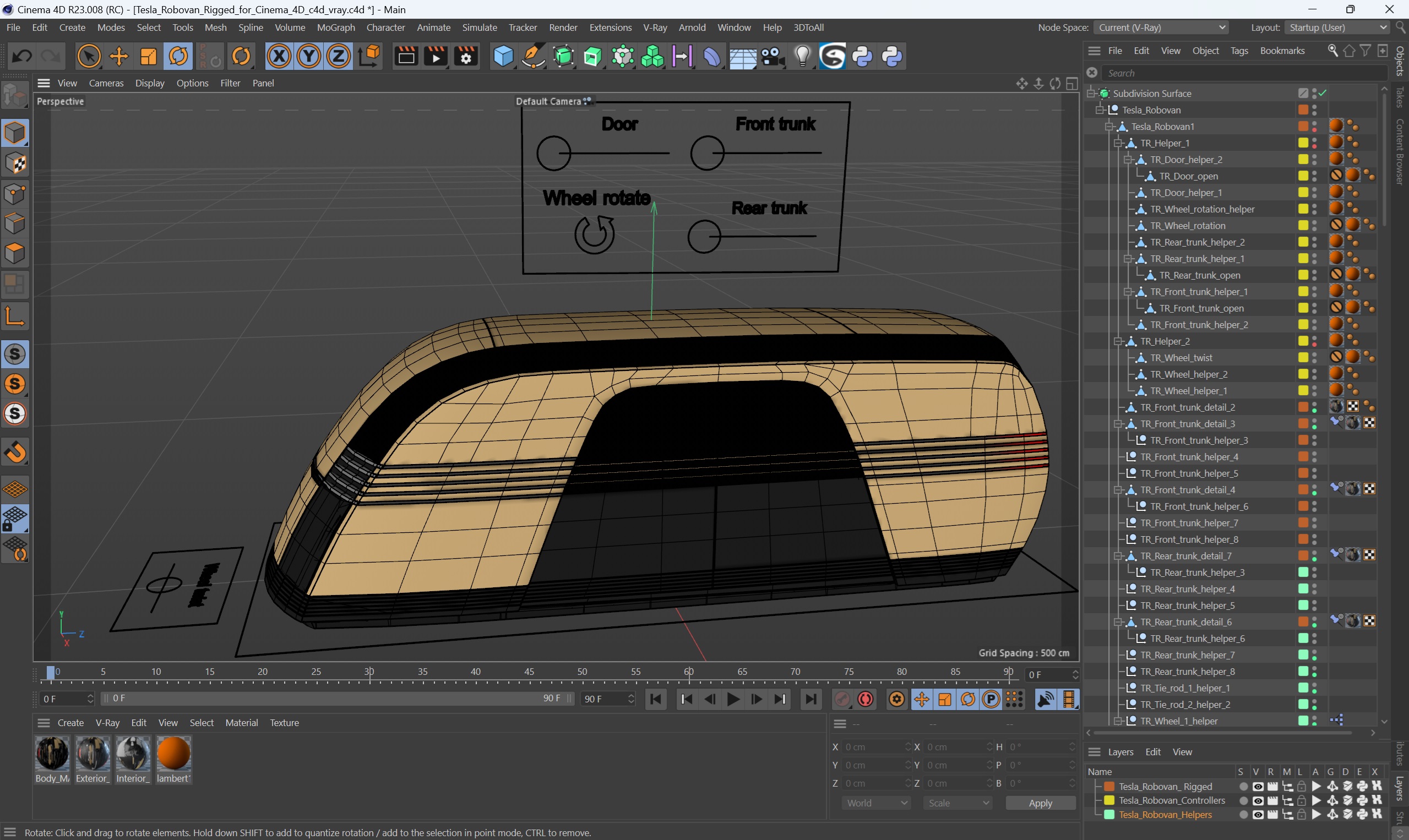The width and height of the screenshot is (1409, 840).
Task: Open the World coordinate dropdown
Action: pos(876,803)
